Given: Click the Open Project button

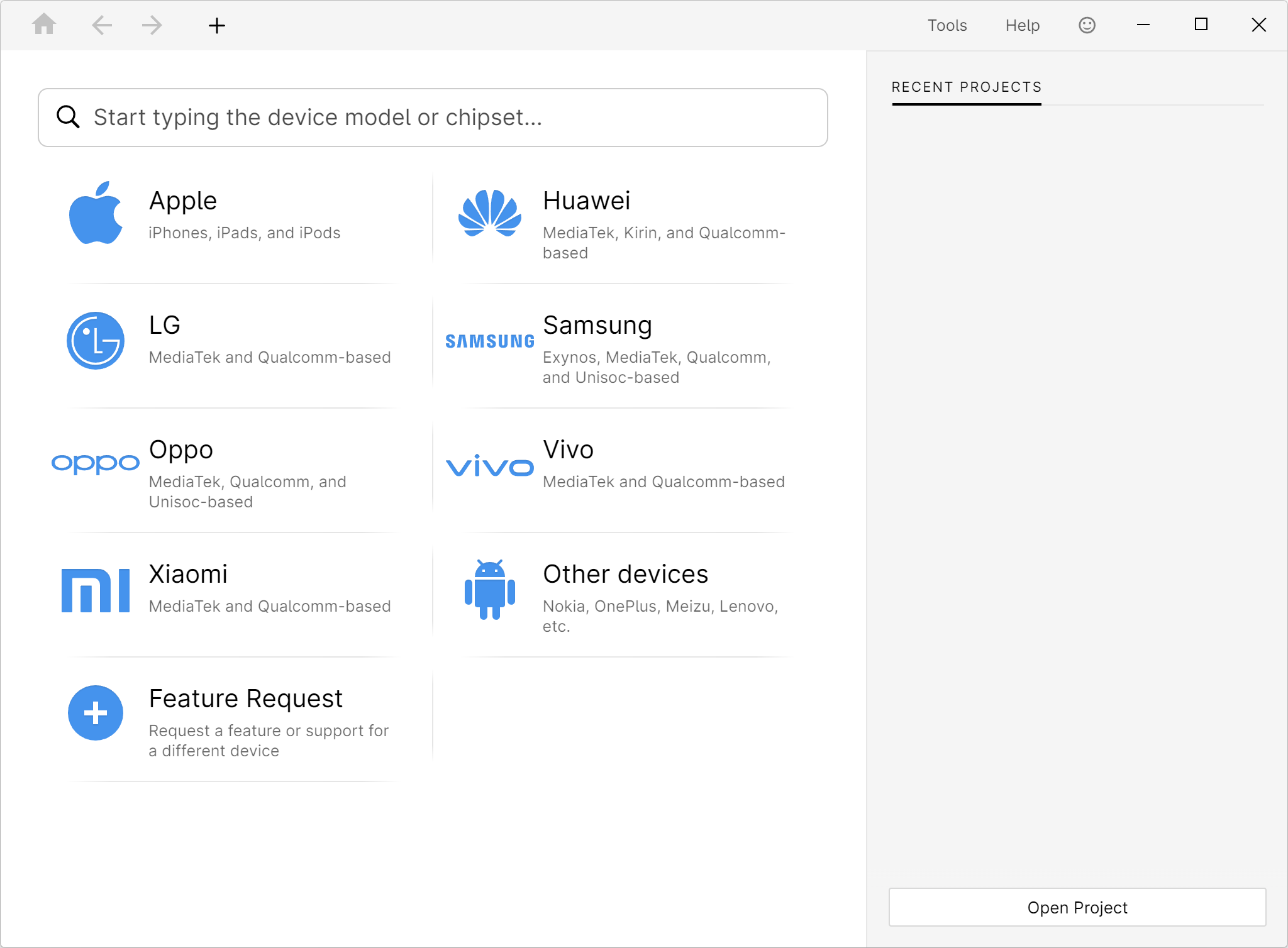Looking at the screenshot, I should [x=1077, y=907].
